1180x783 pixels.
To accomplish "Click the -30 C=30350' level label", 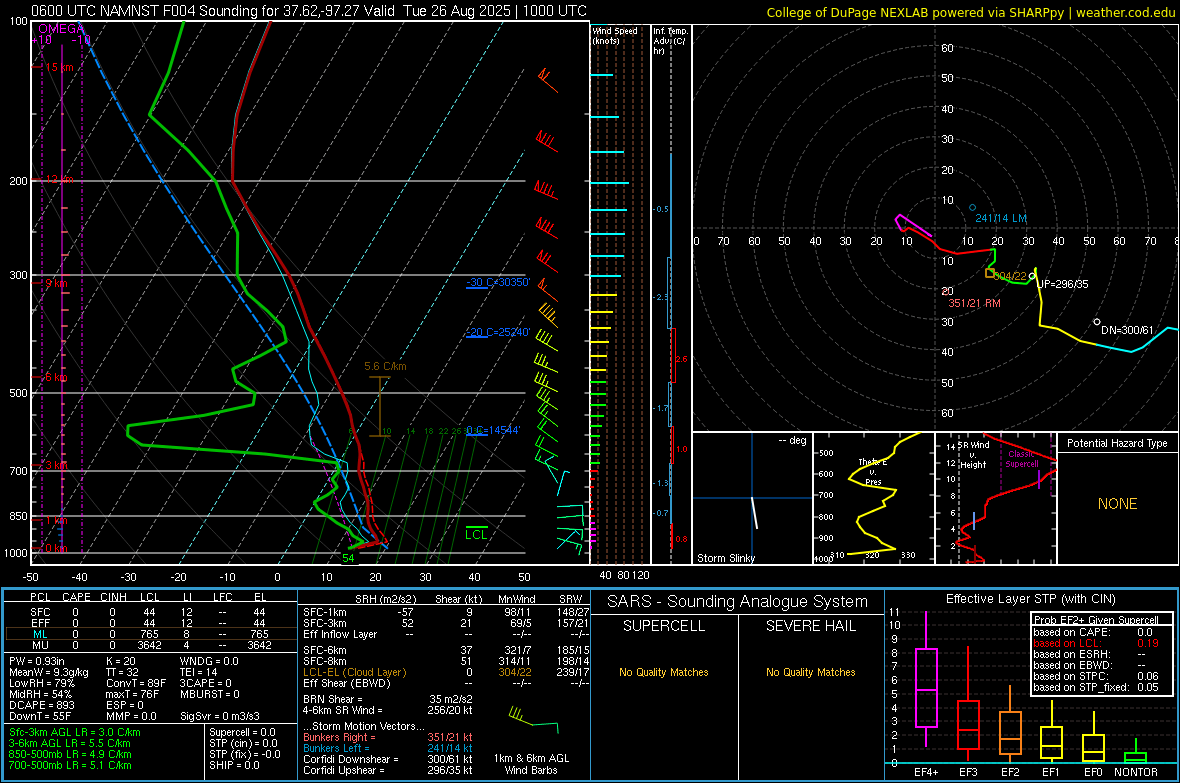I will click(x=498, y=282).
